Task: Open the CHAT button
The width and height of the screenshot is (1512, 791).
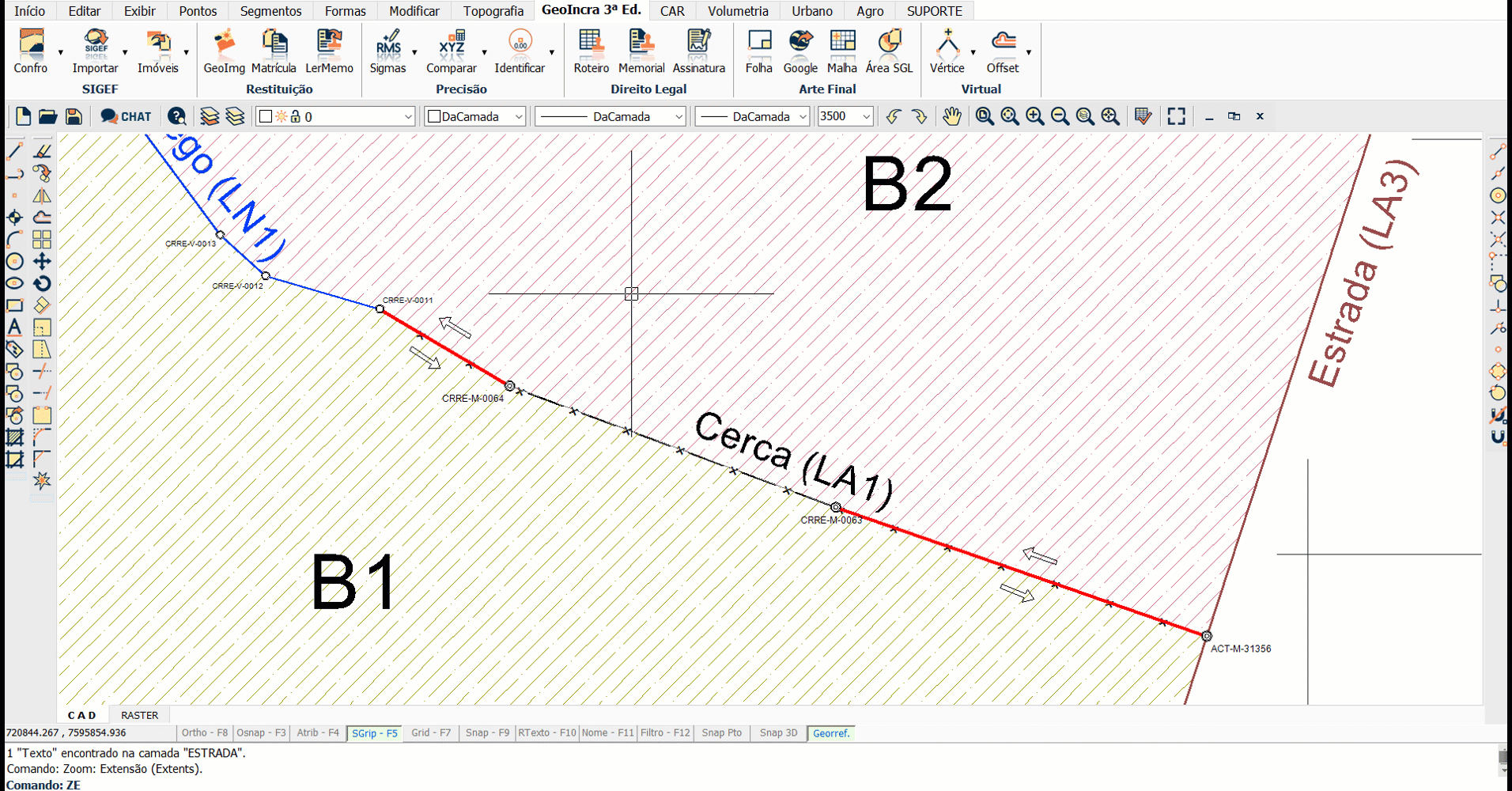Action: [127, 116]
